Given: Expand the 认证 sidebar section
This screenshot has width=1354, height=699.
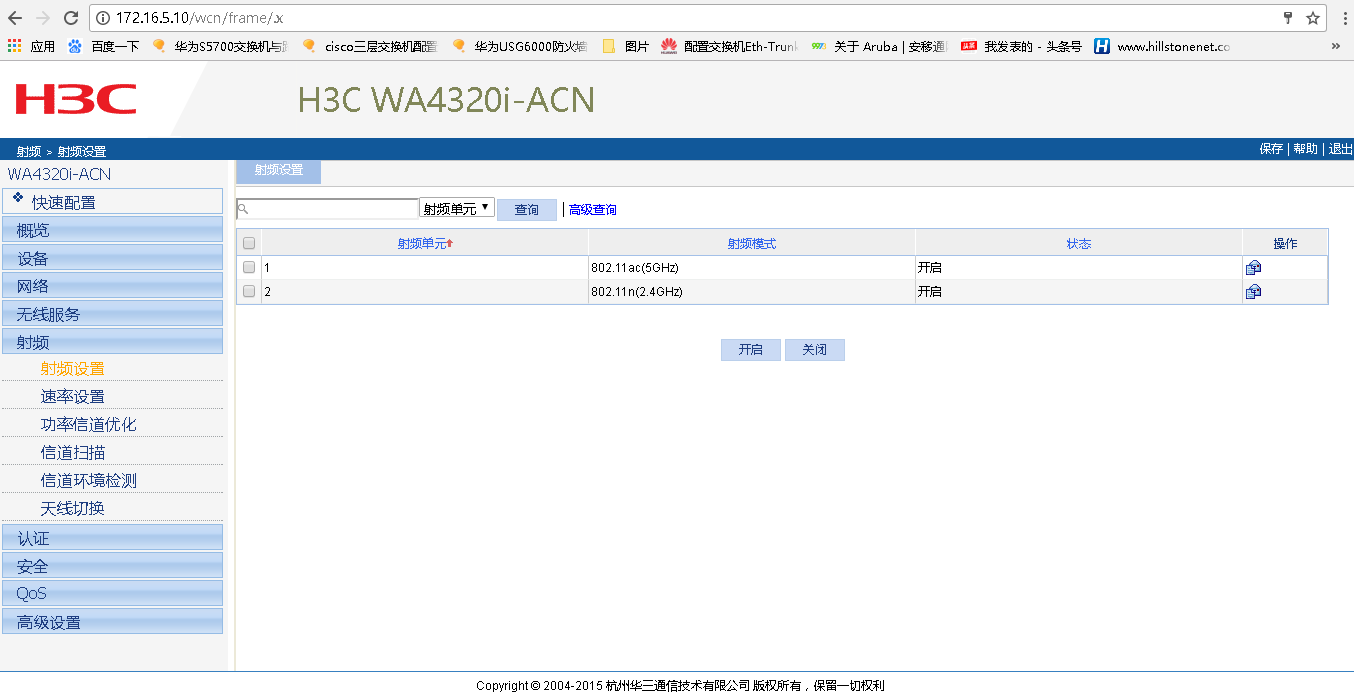Looking at the screenshot, I should [112, 537].
